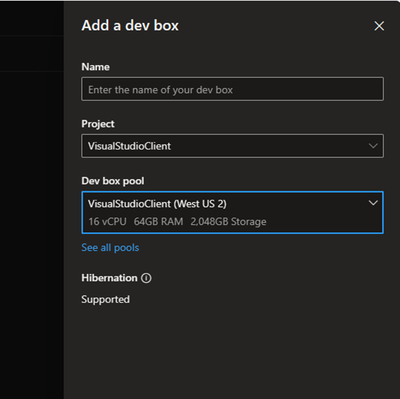
Task: Open the Project dropdown showing VisualStudioClient
Action: click(x=232, y=146)
